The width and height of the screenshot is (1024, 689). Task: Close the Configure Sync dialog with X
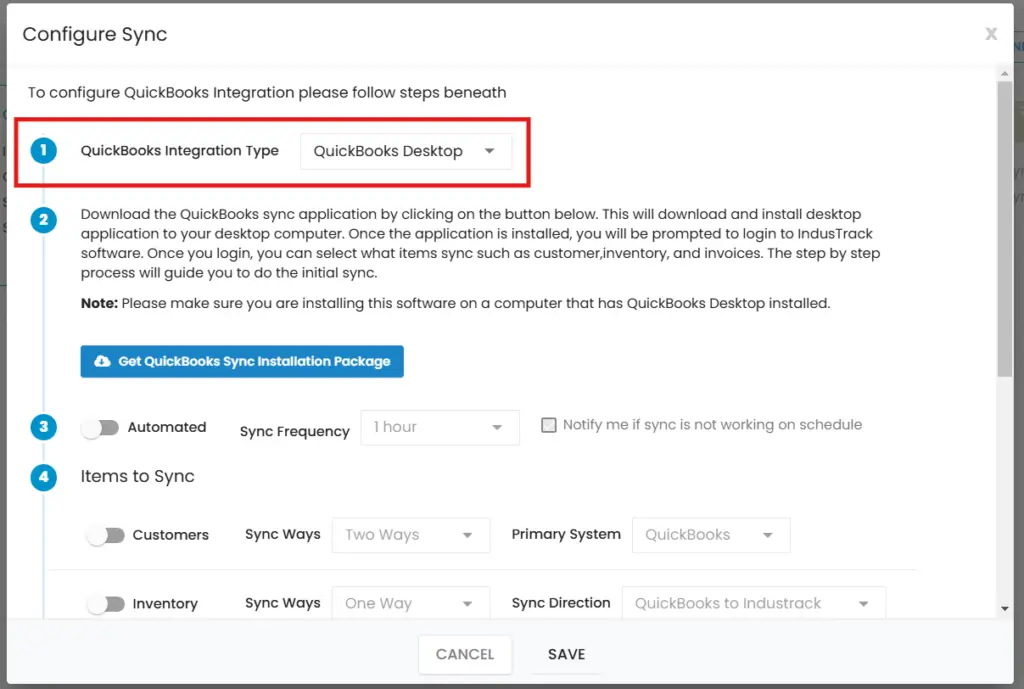991,34
